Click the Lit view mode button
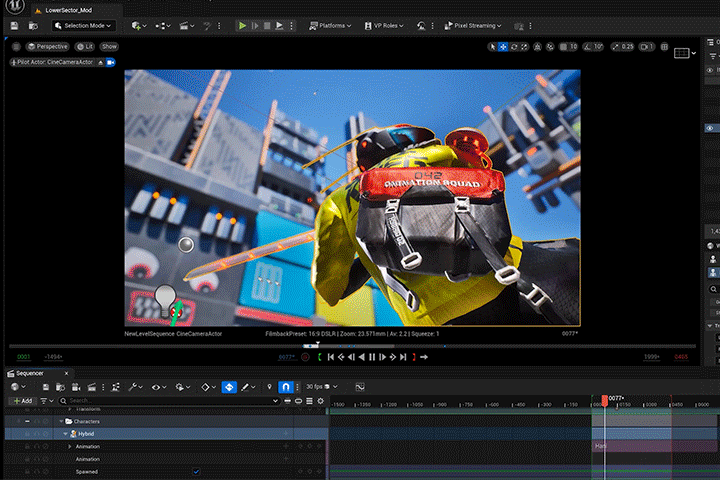Viewport: 720px width, 480px height. [x=85, y=46]
